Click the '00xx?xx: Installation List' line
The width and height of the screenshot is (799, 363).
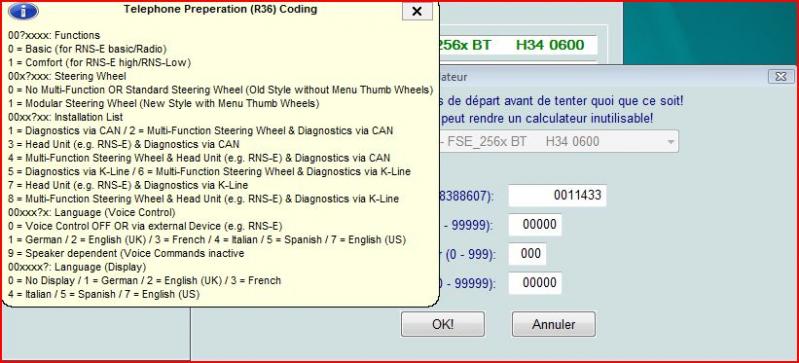point(65,117)
